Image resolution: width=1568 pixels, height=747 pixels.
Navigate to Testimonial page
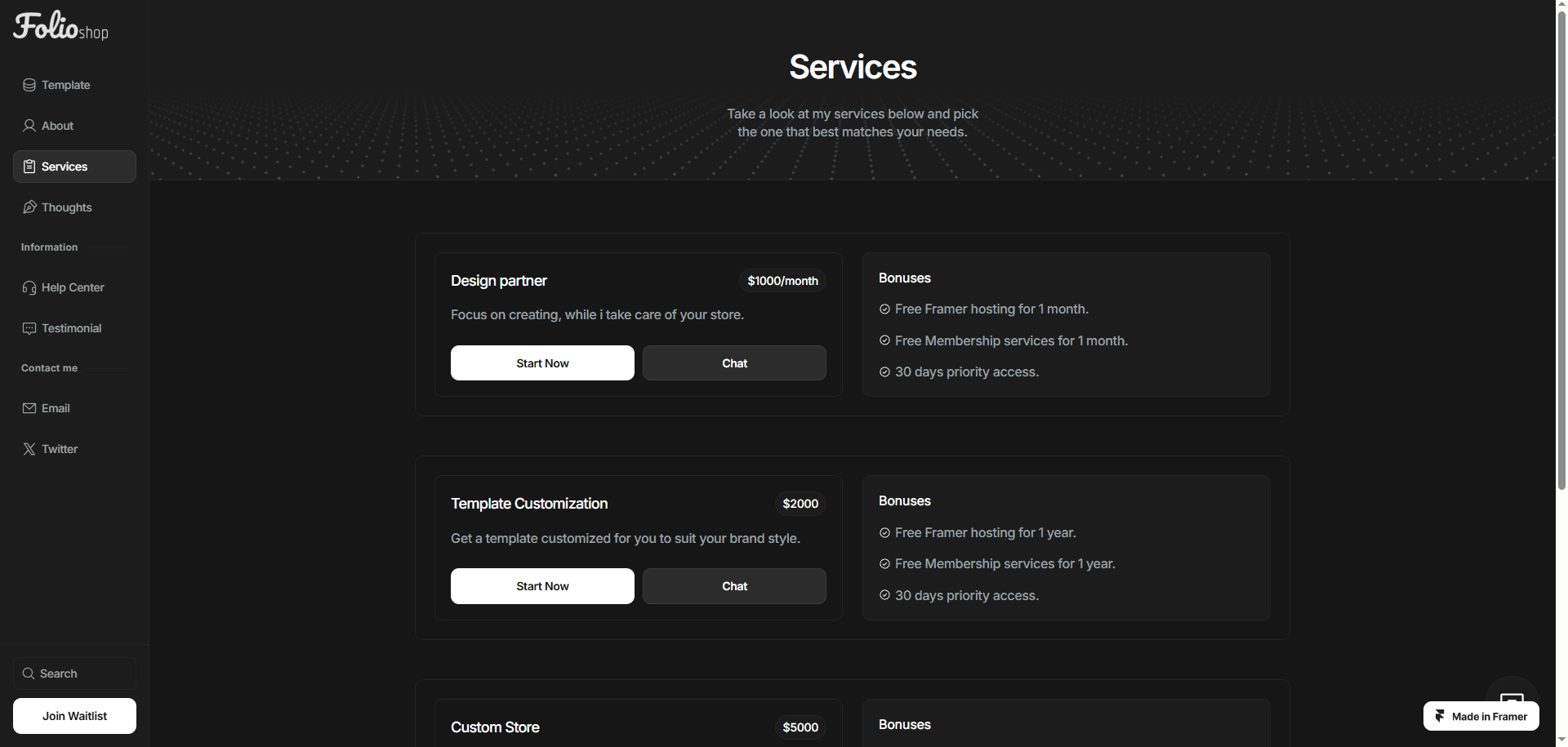point(74,328)
